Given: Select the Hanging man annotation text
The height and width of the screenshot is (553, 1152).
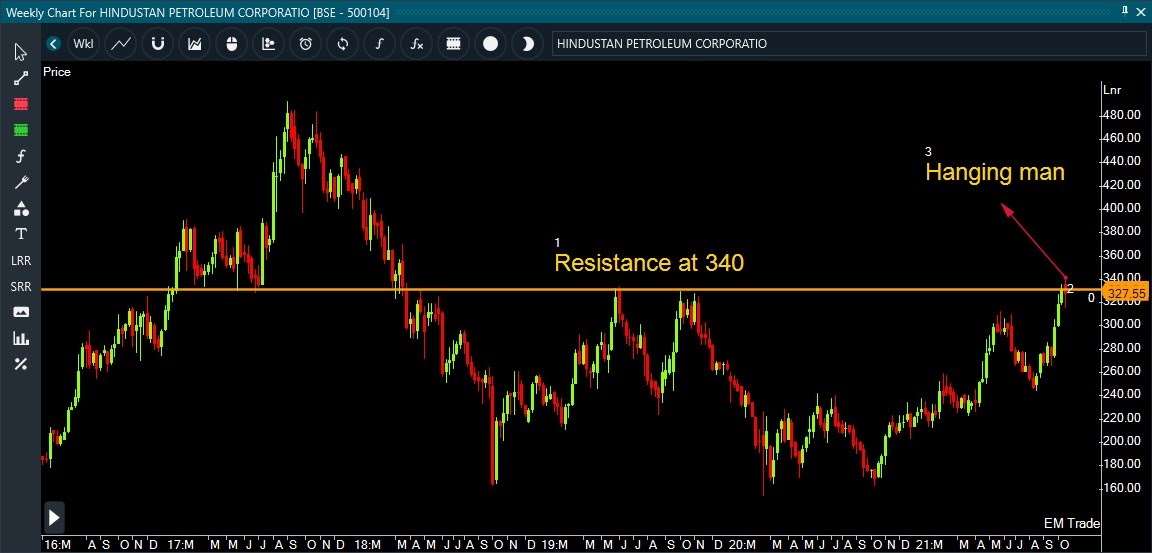Looking at the screenshot, I should (x=995, y=172).
